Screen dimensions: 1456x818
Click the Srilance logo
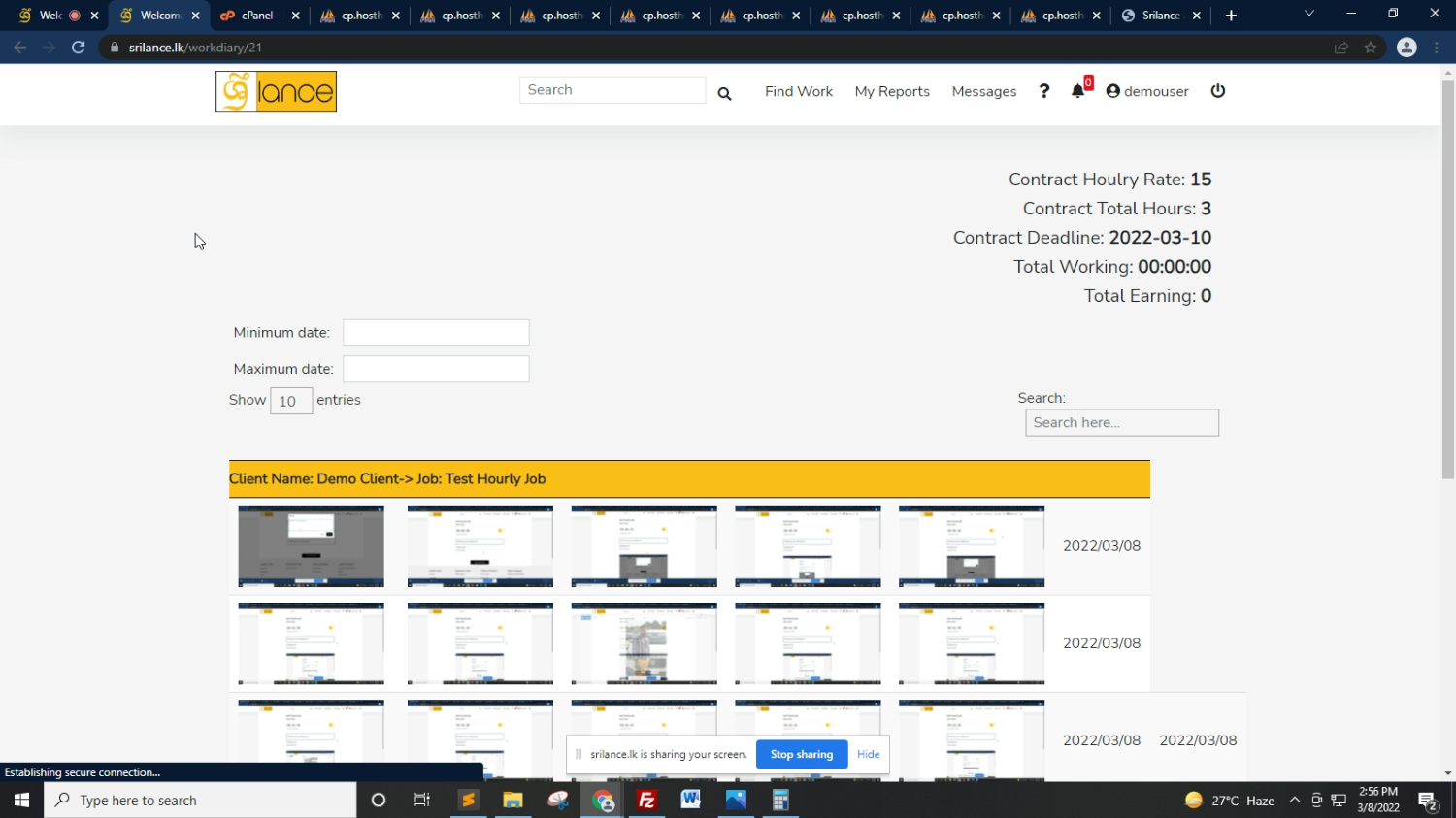pos(276,91)
